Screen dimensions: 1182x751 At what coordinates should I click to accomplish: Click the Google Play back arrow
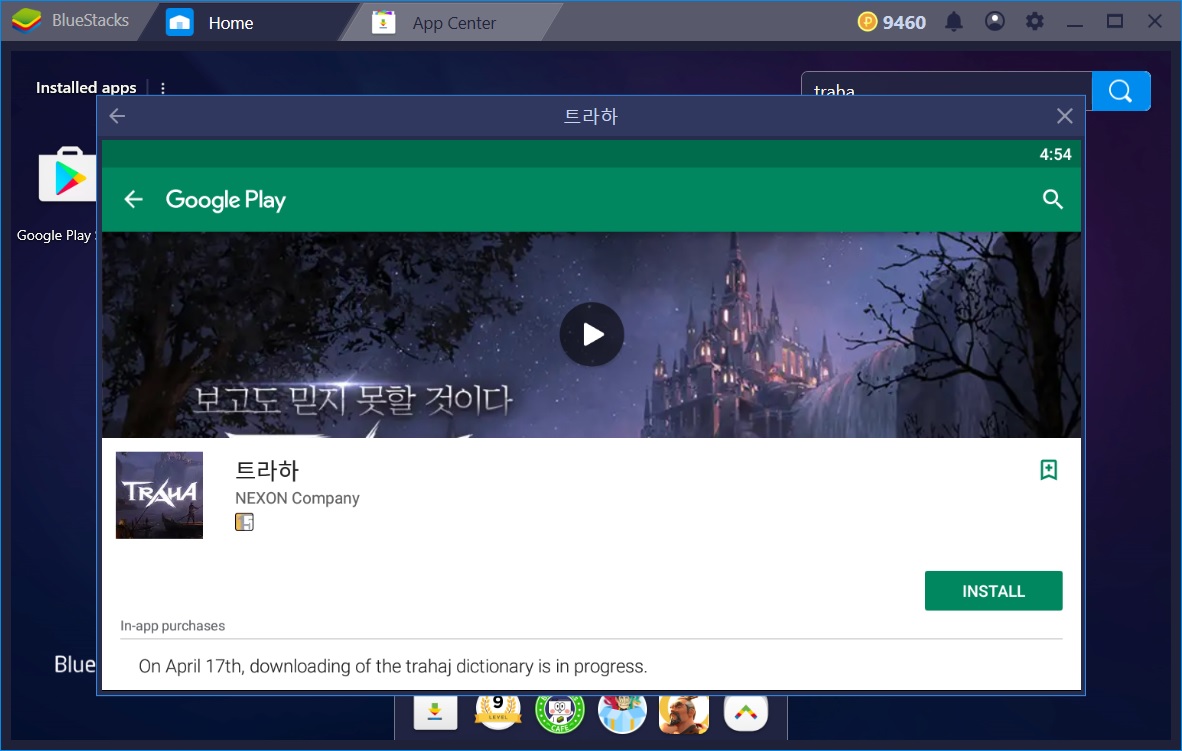[x=133, y=199]
